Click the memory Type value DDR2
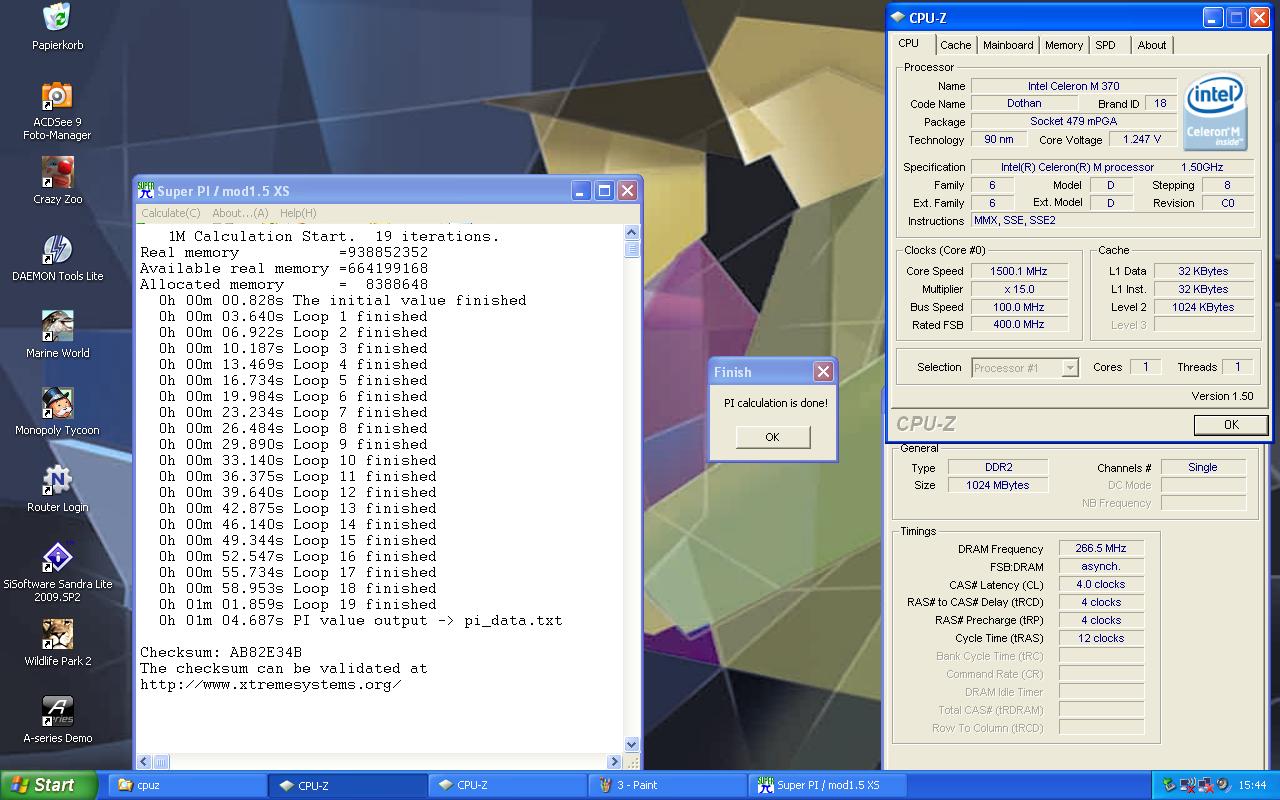The image size is (1280, 800). click(x=998, y=467)
